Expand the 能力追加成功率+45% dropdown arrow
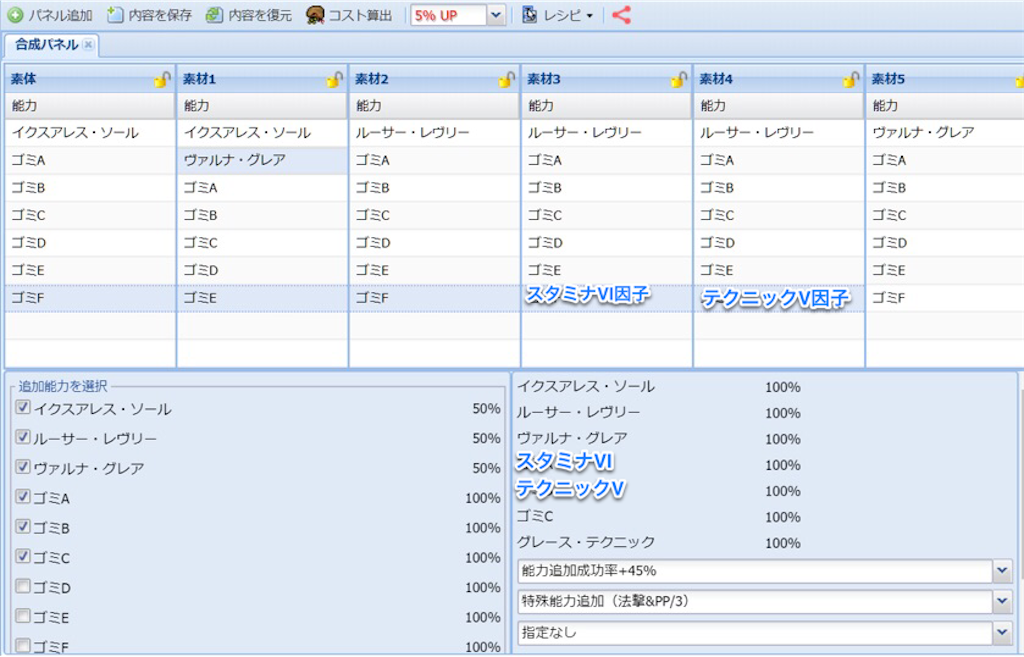Image resolution: width=1024 pixels, height=657 pixels. (1002, 571)
